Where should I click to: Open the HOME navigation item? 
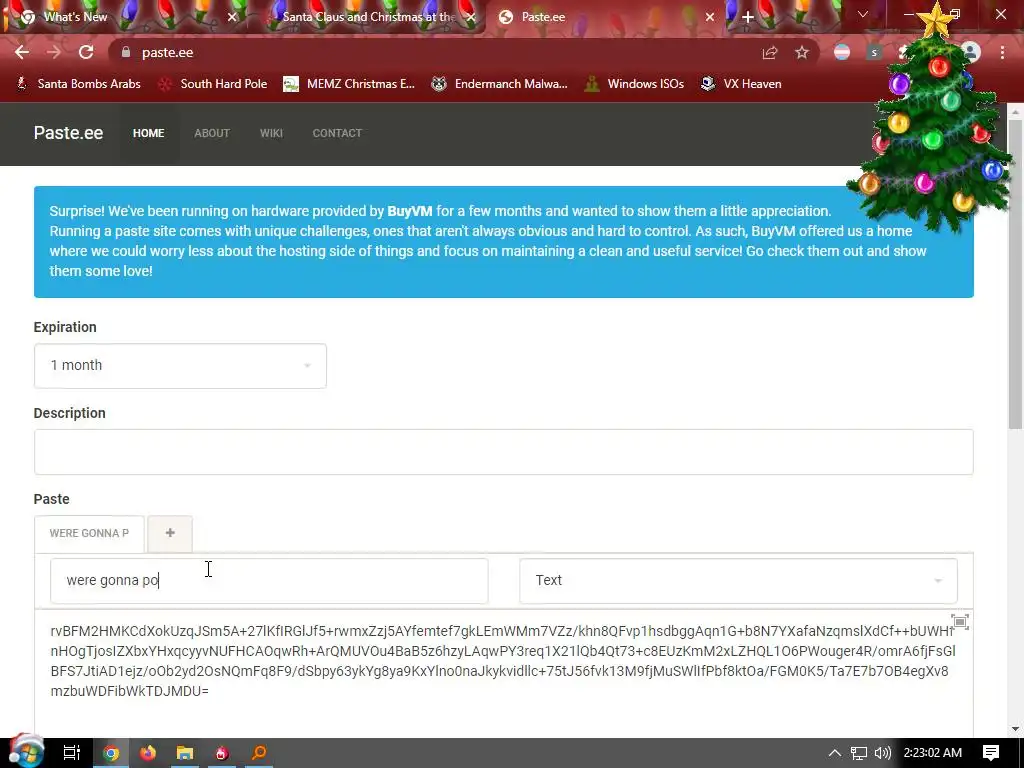coord(148,133)
